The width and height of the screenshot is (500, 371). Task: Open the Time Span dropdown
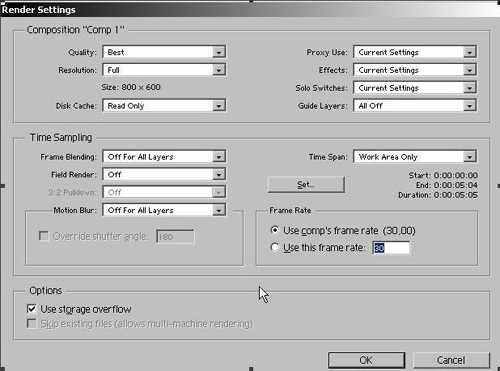coord(415,157)
